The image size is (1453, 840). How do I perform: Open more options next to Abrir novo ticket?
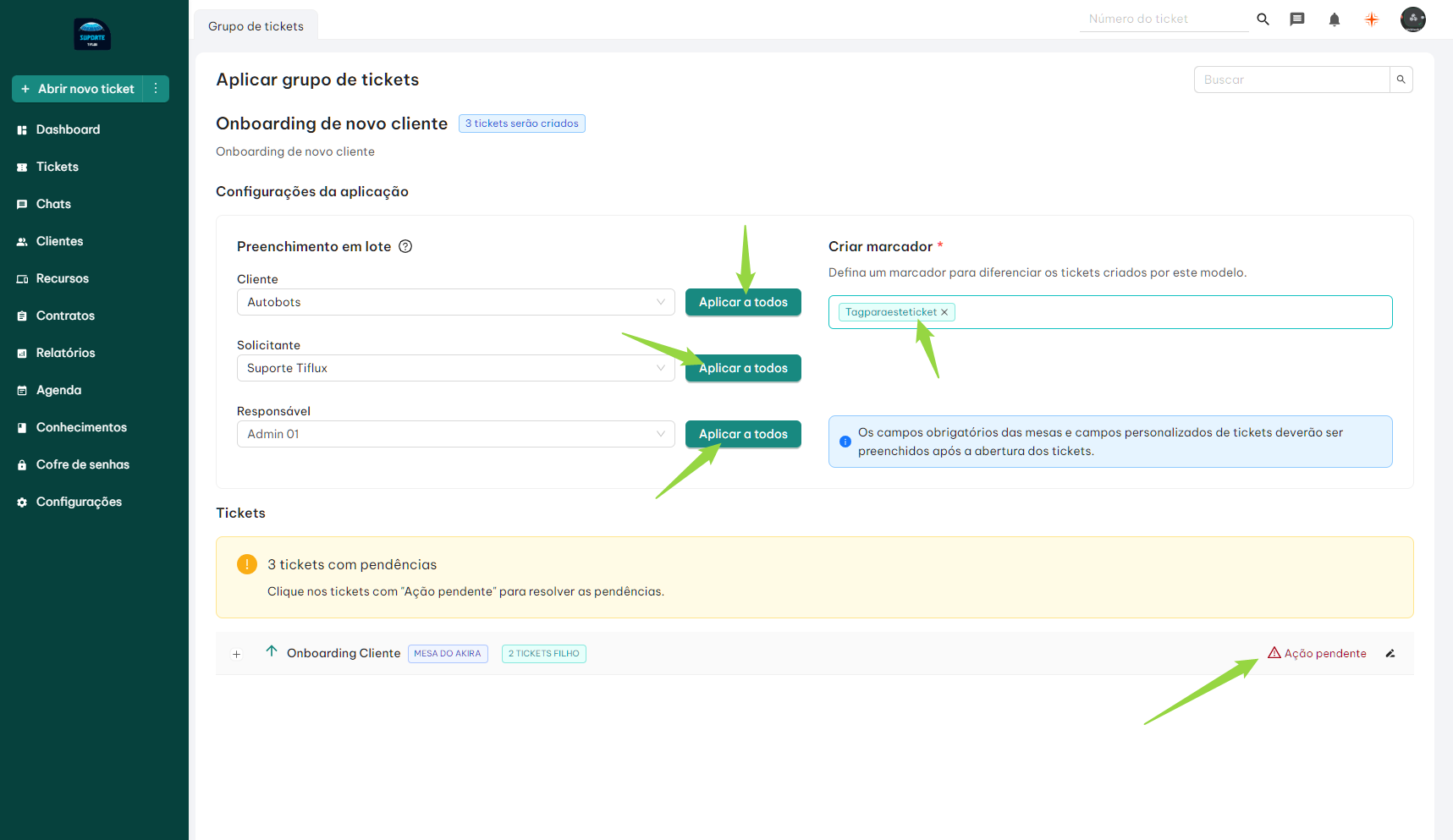(156, 89)
